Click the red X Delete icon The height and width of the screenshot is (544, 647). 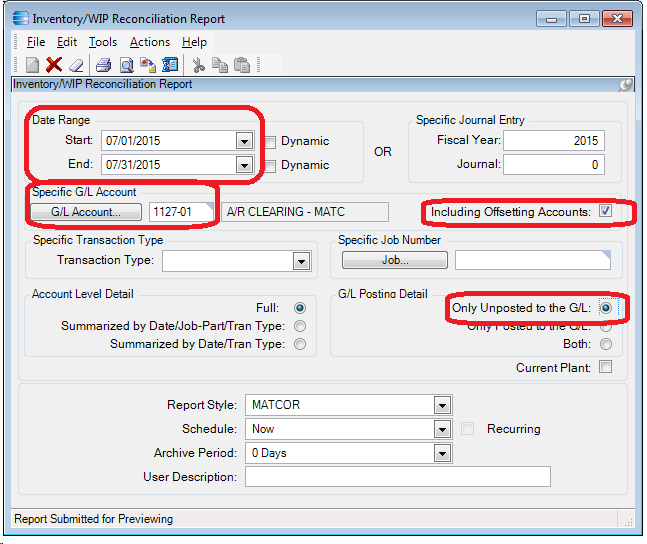54,66
